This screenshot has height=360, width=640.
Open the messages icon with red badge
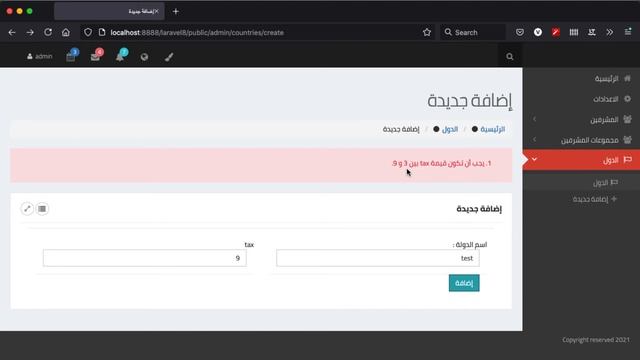tap(96, 56)
